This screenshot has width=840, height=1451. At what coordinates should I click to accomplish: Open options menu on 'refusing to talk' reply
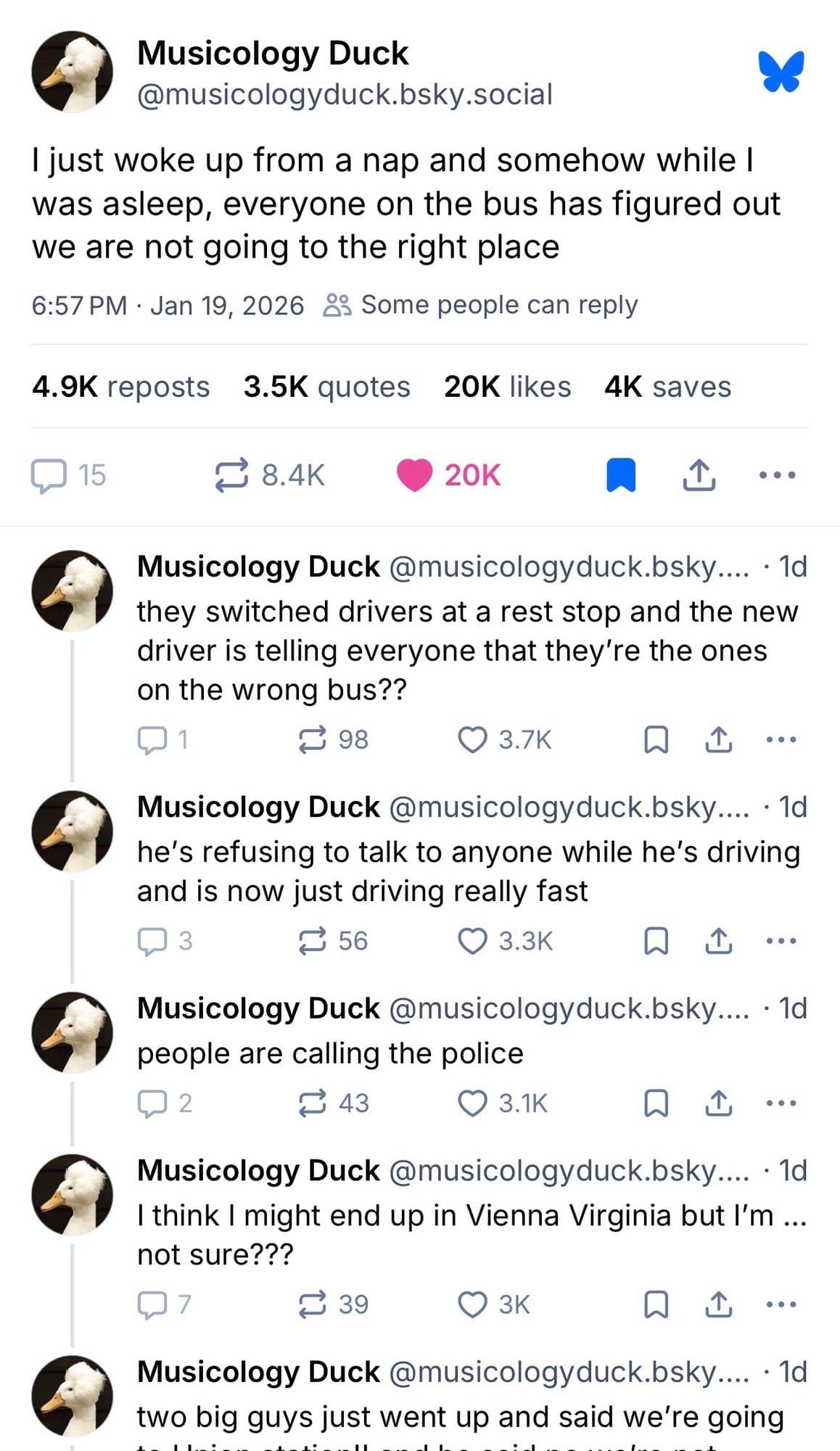(x=781, y=941)
